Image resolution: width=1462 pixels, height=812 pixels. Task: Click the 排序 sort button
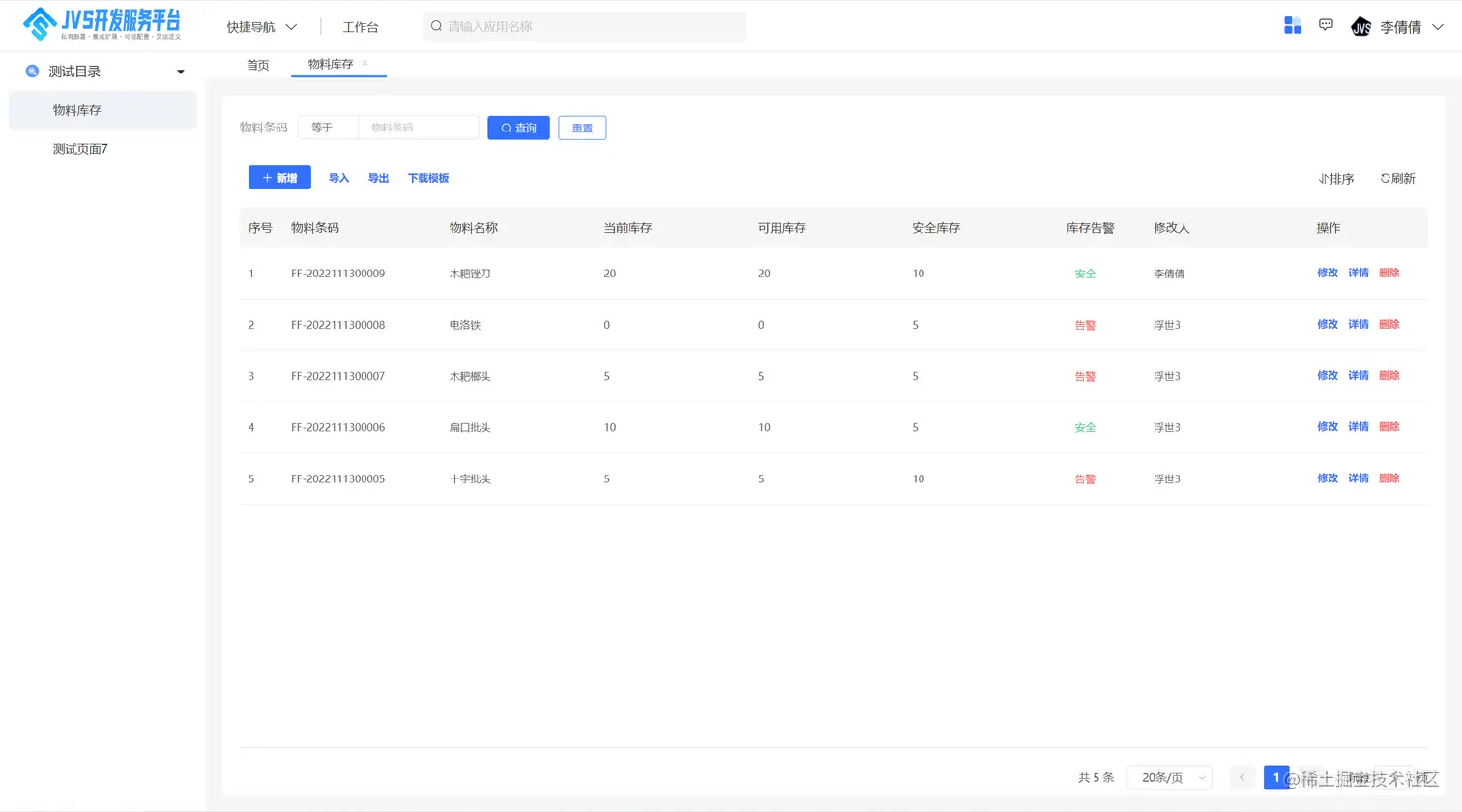1335,178
